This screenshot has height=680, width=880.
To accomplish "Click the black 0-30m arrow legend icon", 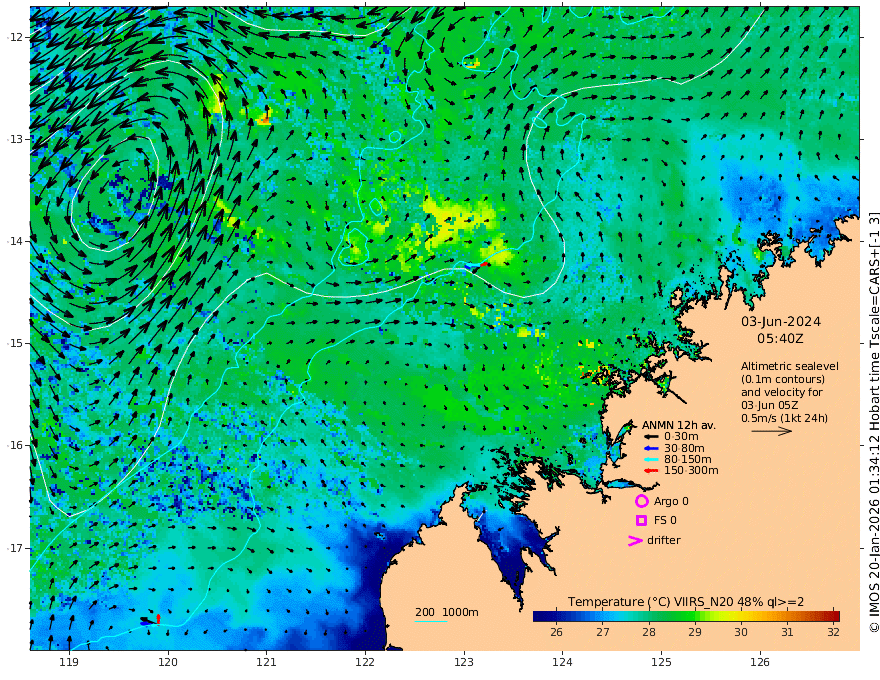I will point(650,437).
